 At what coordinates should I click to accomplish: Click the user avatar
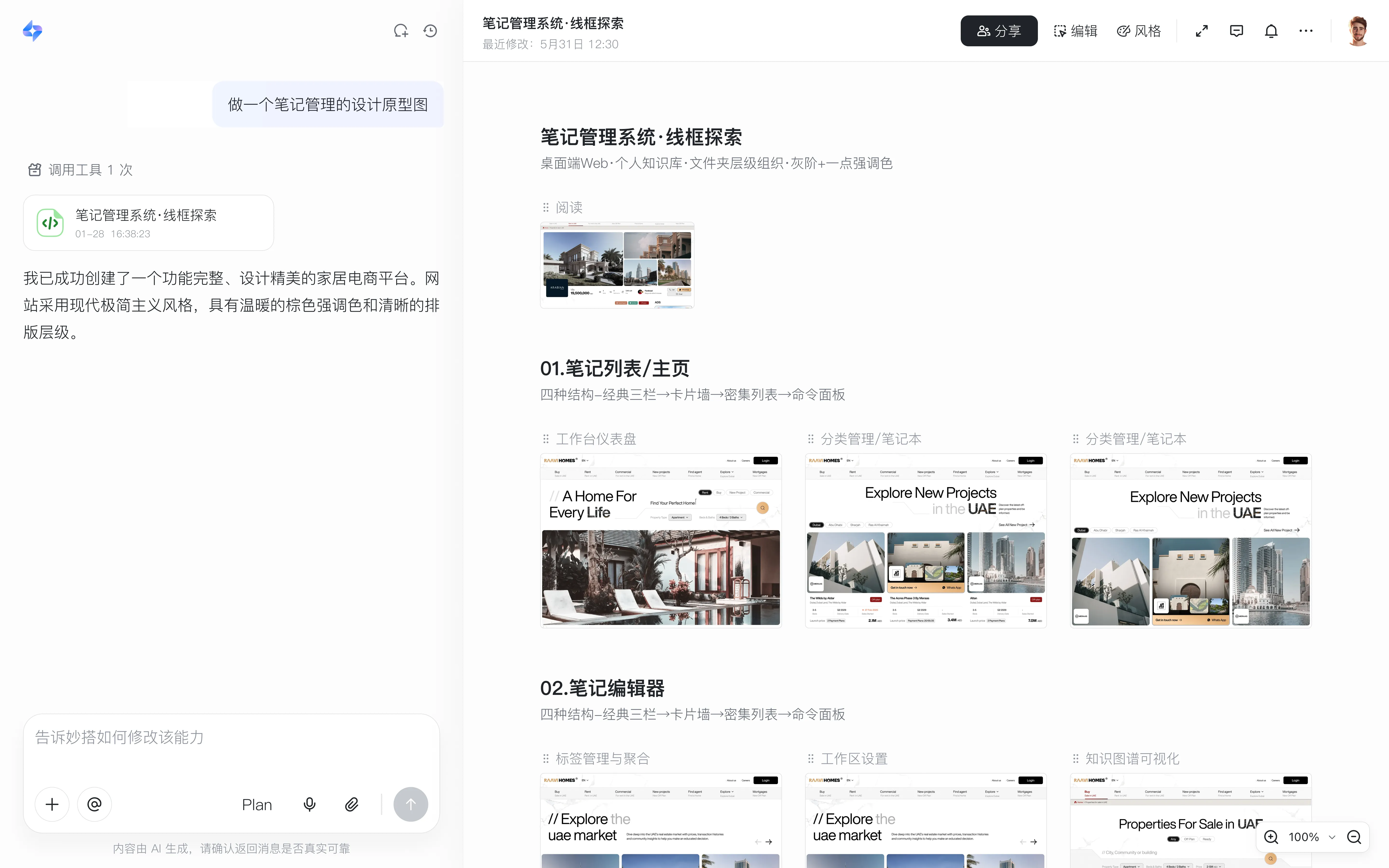(x=1358, y=31)
